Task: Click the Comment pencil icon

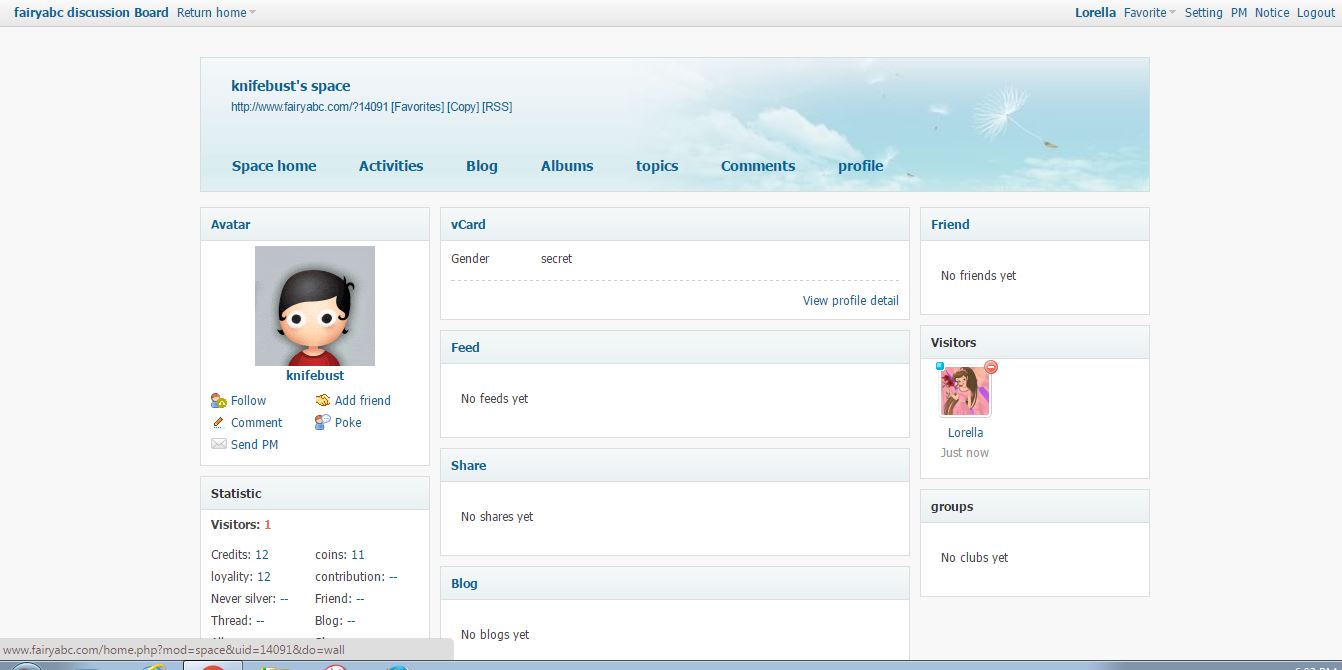Action: (x=218, y=423)
